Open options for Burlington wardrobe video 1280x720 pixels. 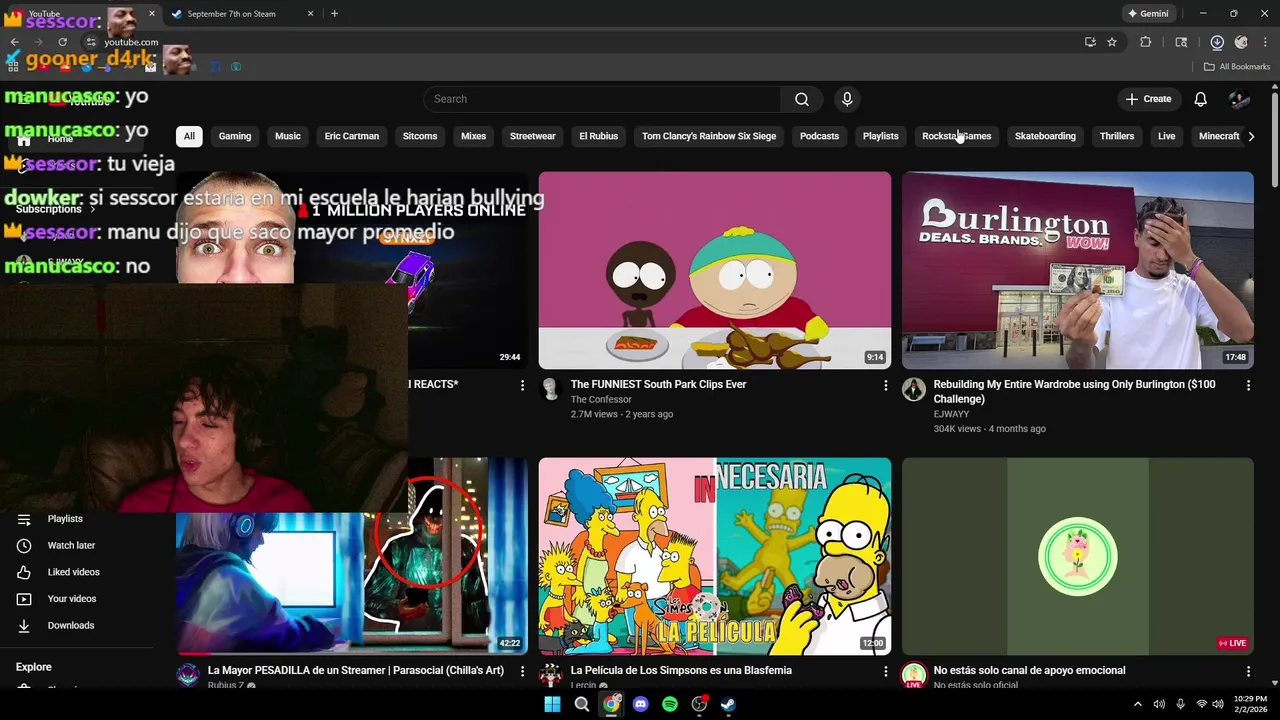coord(1248,385)
